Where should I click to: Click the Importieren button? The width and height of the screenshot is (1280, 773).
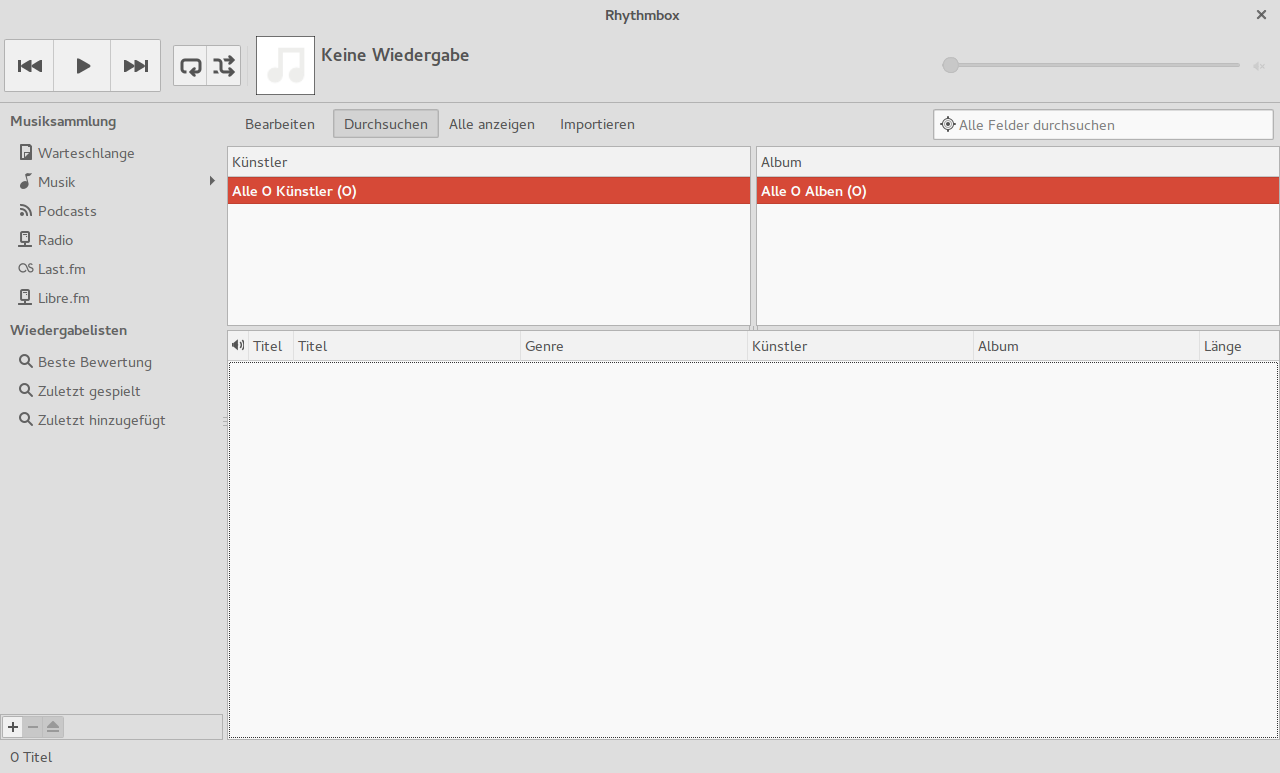point(597,124)
